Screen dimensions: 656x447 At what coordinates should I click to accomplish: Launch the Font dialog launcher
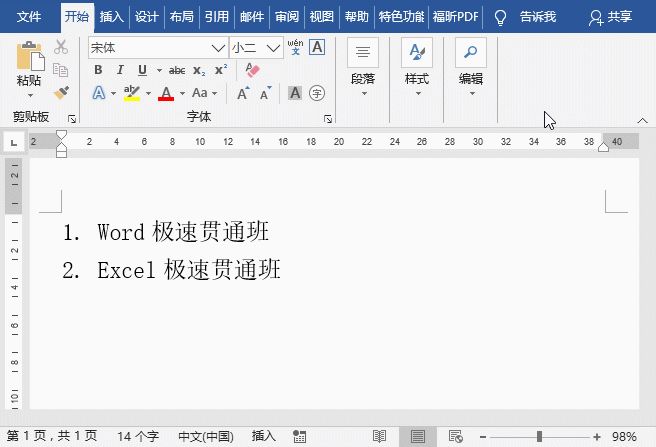pyautogui.click(x=328, y=119)
